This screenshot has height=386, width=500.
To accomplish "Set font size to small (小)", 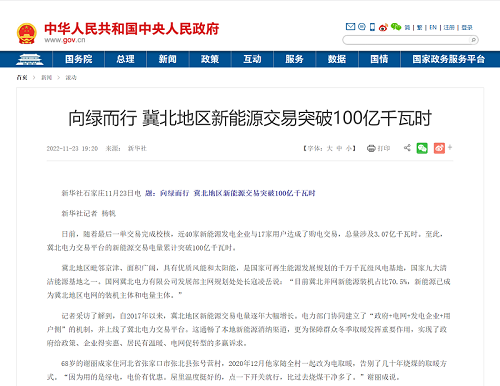I will click(x=349, y=148).
